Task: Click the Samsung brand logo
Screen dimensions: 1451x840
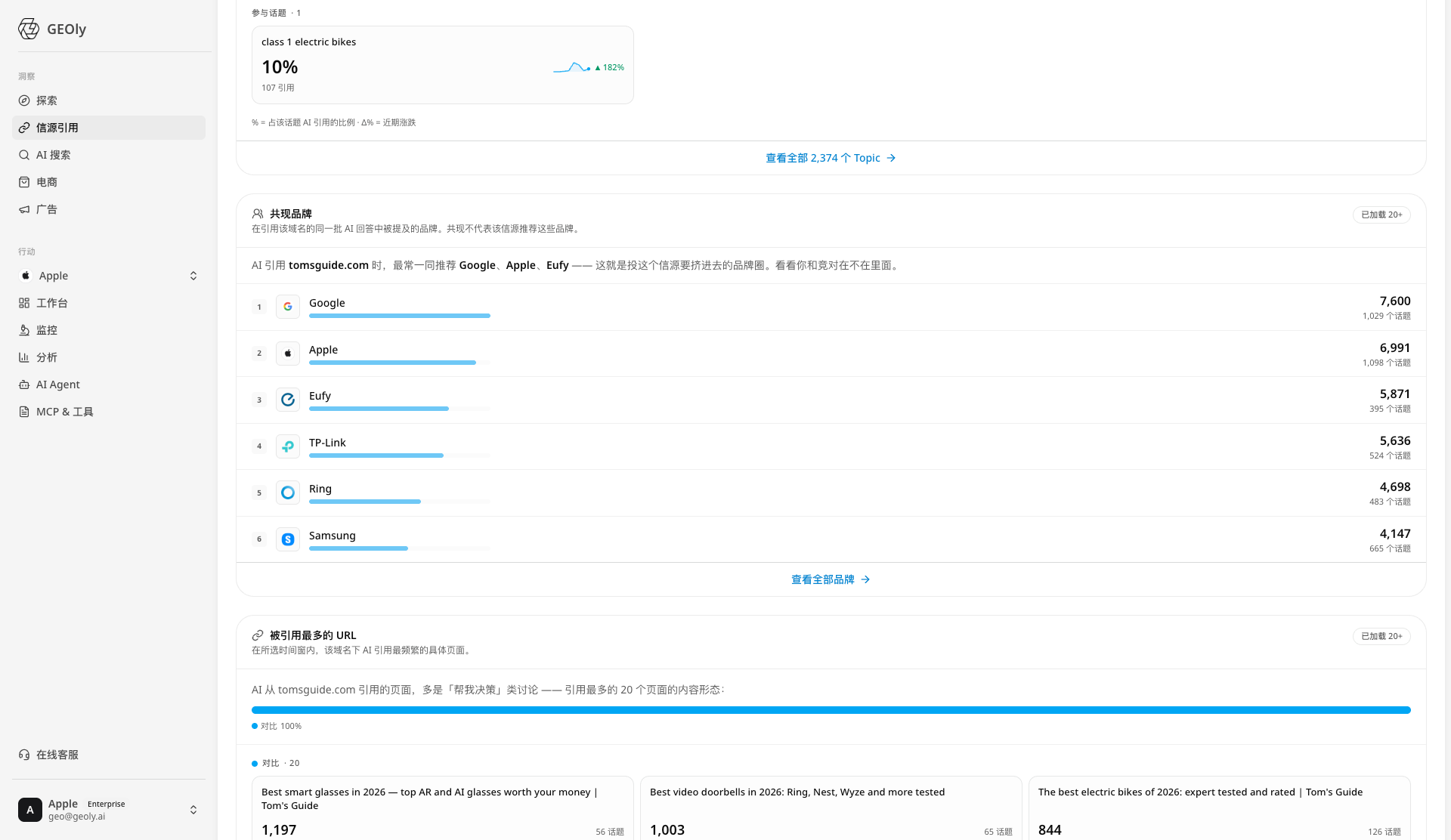Action: click(x=288, y=539)
